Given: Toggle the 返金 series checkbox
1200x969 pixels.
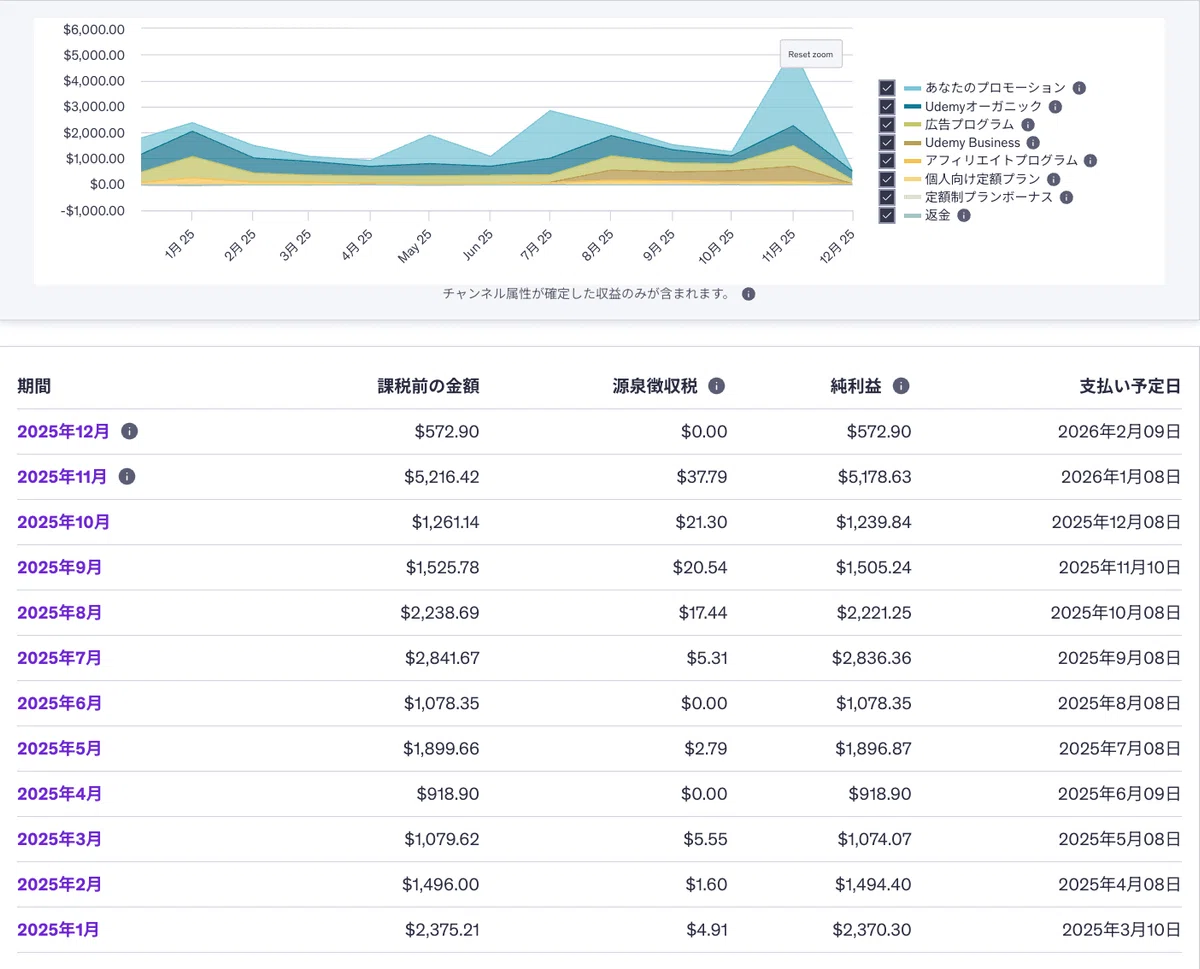Looking at the screenshot, I should [x=887, y=215].
